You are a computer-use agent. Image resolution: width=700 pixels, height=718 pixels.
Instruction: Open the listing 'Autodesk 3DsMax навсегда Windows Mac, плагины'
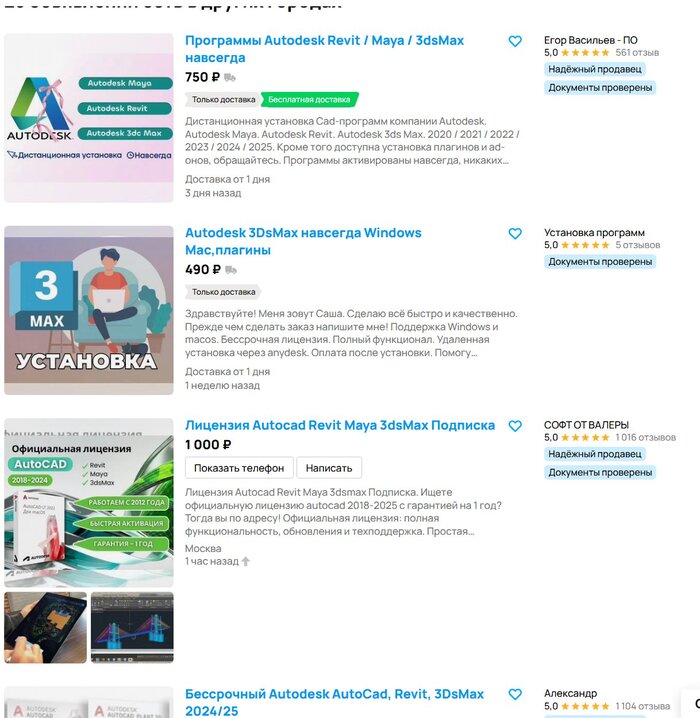point(303,241)
